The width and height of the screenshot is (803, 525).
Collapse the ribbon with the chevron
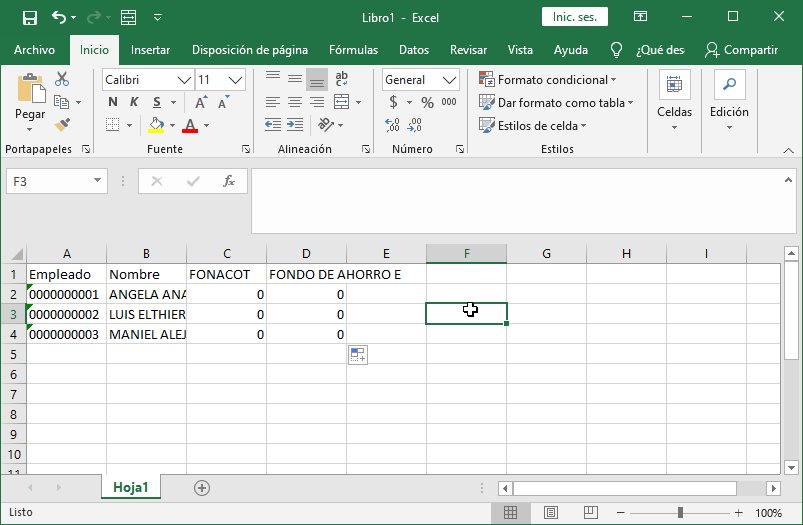[789, 150]
